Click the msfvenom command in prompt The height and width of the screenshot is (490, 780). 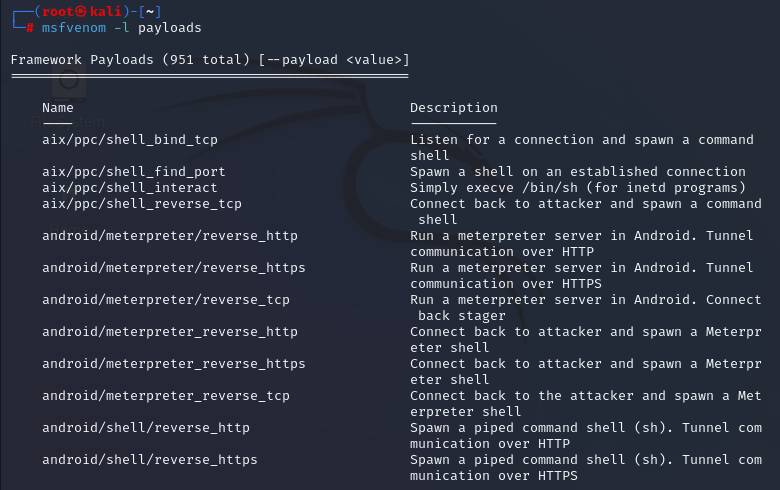(74, 28)
